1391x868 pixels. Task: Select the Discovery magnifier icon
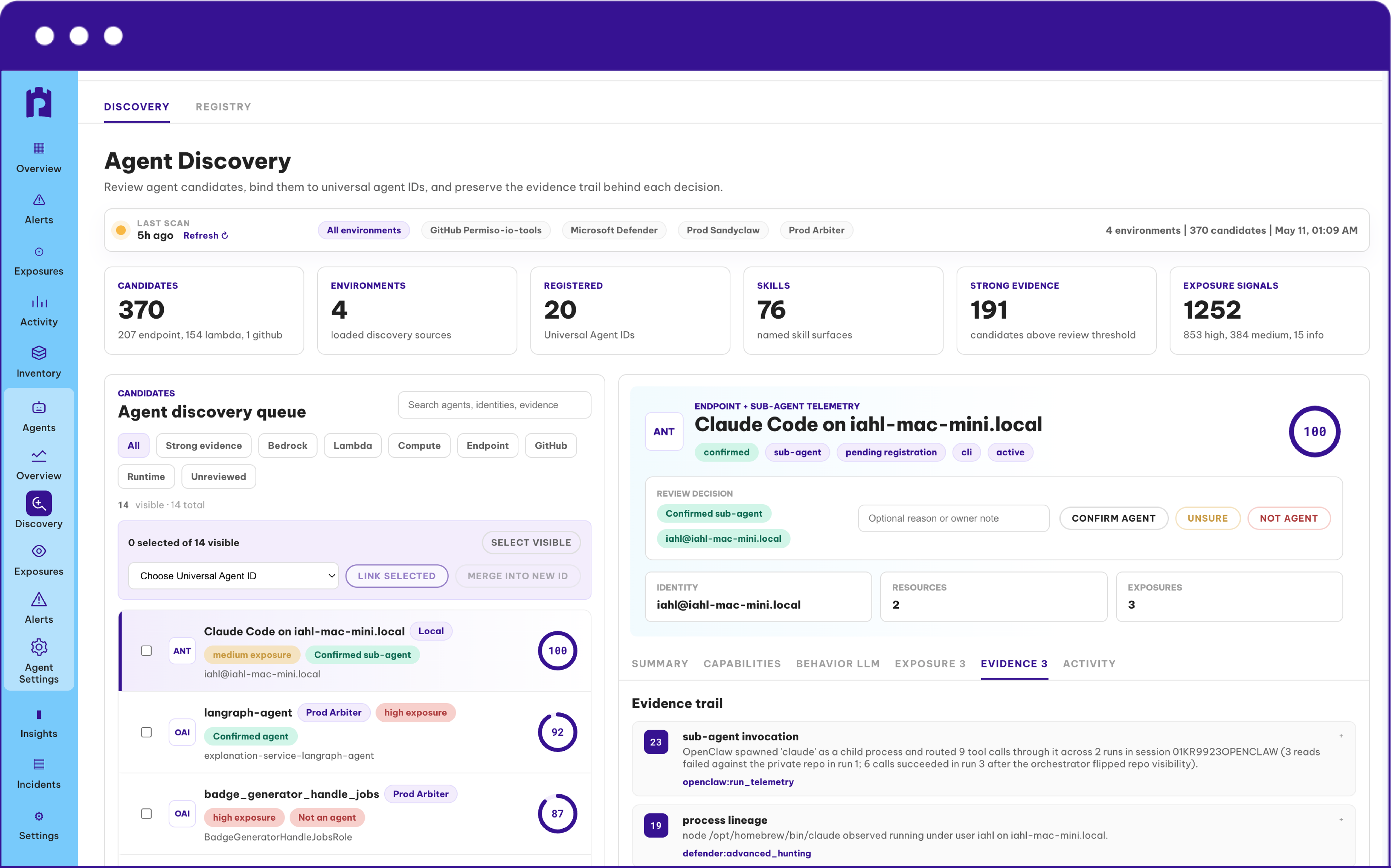pos(39,503)
